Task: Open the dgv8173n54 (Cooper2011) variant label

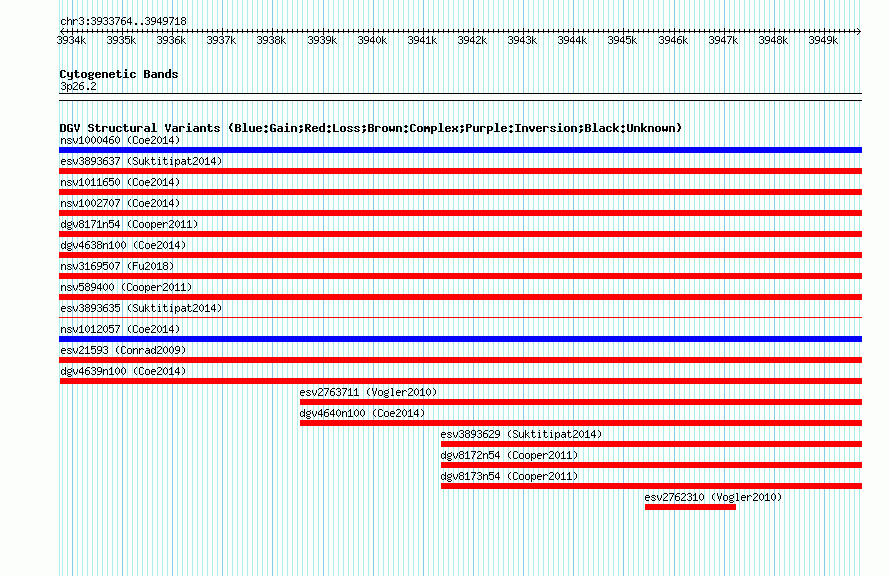Action: click(509, 476)
